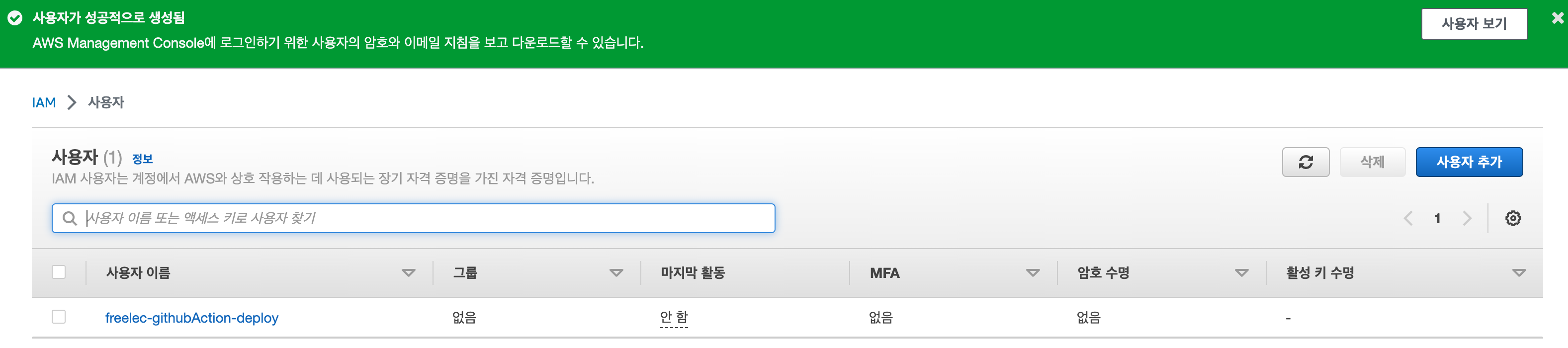Sort by 사용자 이름 column arrow
This screenshot has height=348, width=1568.
[409, 273]
